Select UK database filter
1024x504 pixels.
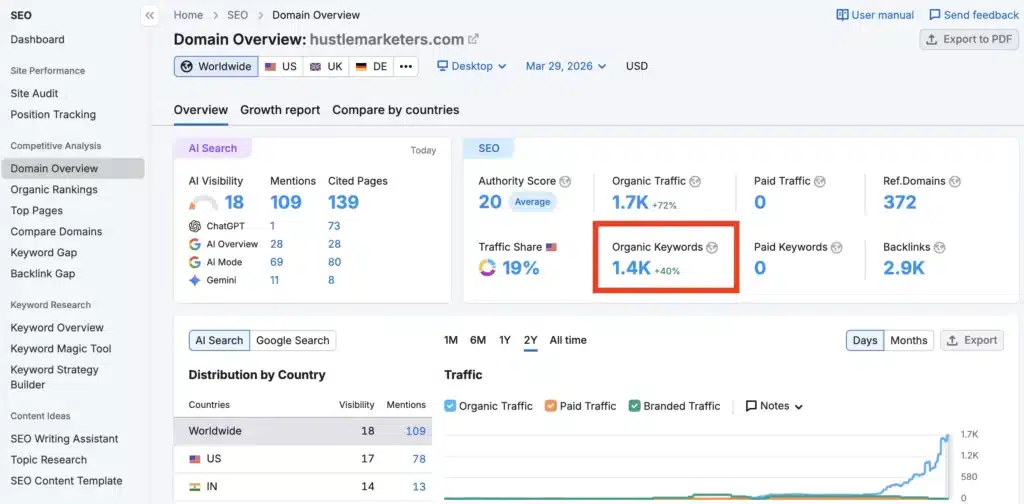click(326, 67)
